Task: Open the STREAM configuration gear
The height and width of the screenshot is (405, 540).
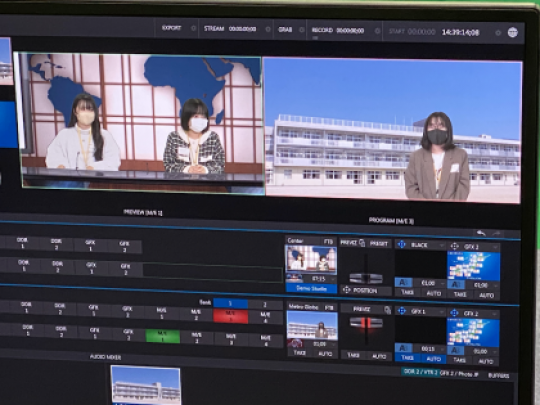Action: click(268, 30)
